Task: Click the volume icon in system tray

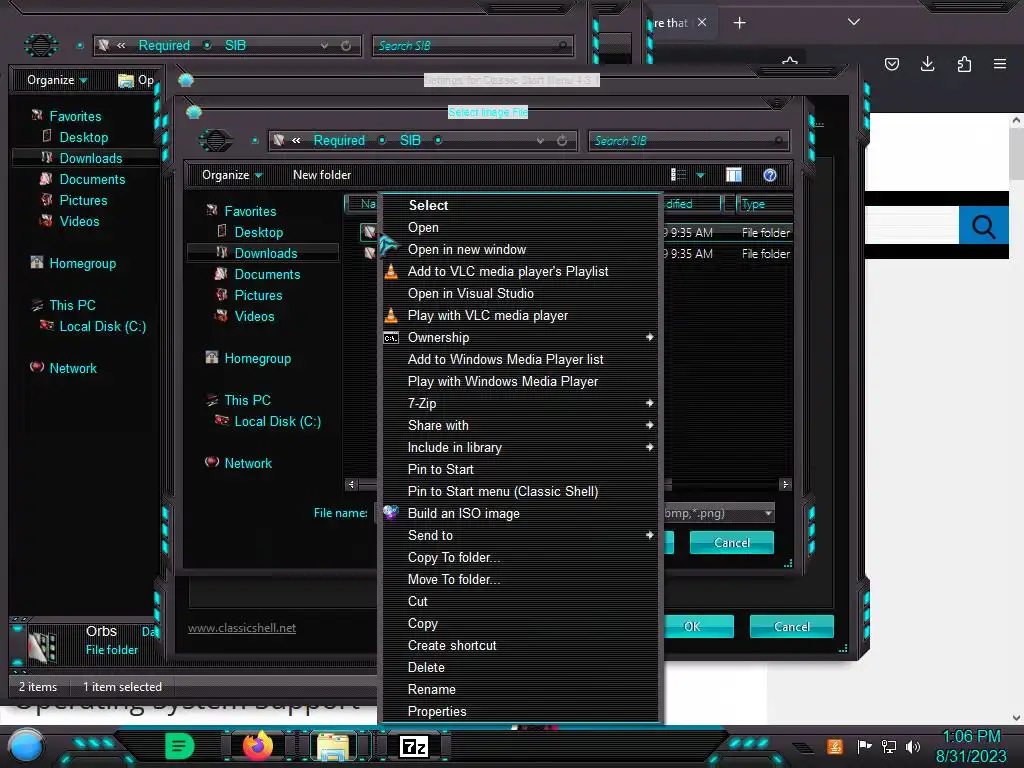Action: [x=913, y=746]
